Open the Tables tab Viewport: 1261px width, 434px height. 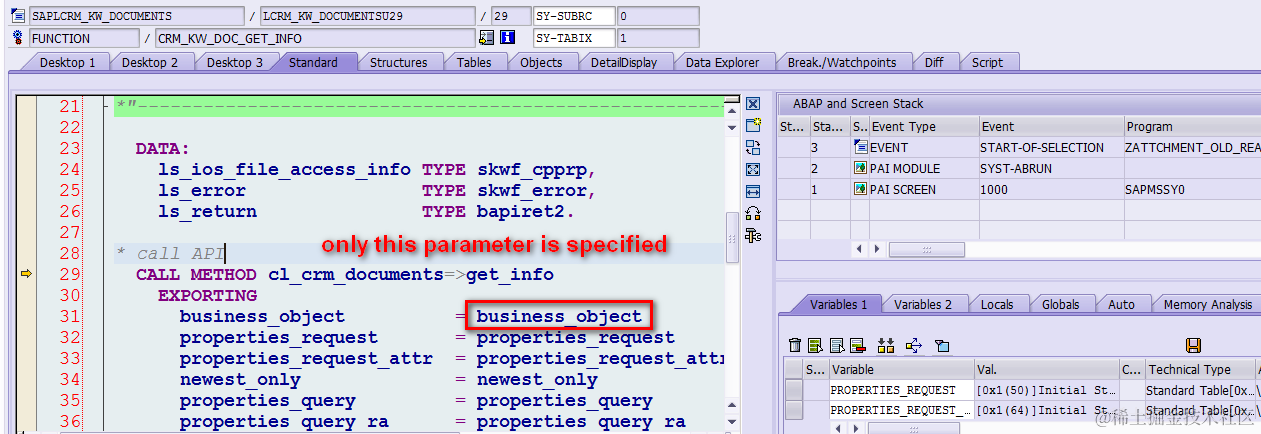coord(474,62)
